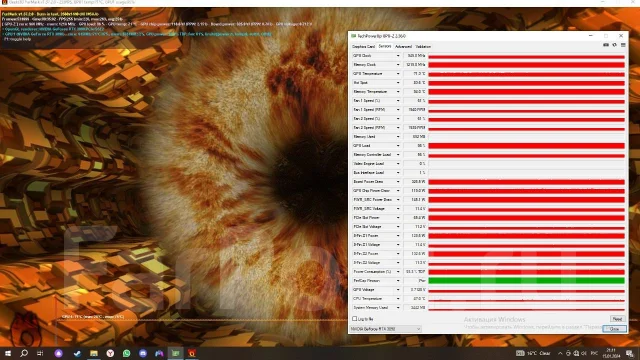The image size is (640, 360).
Task: Click GPU-Z refresh icon in title area
Action: click(614, 45)
